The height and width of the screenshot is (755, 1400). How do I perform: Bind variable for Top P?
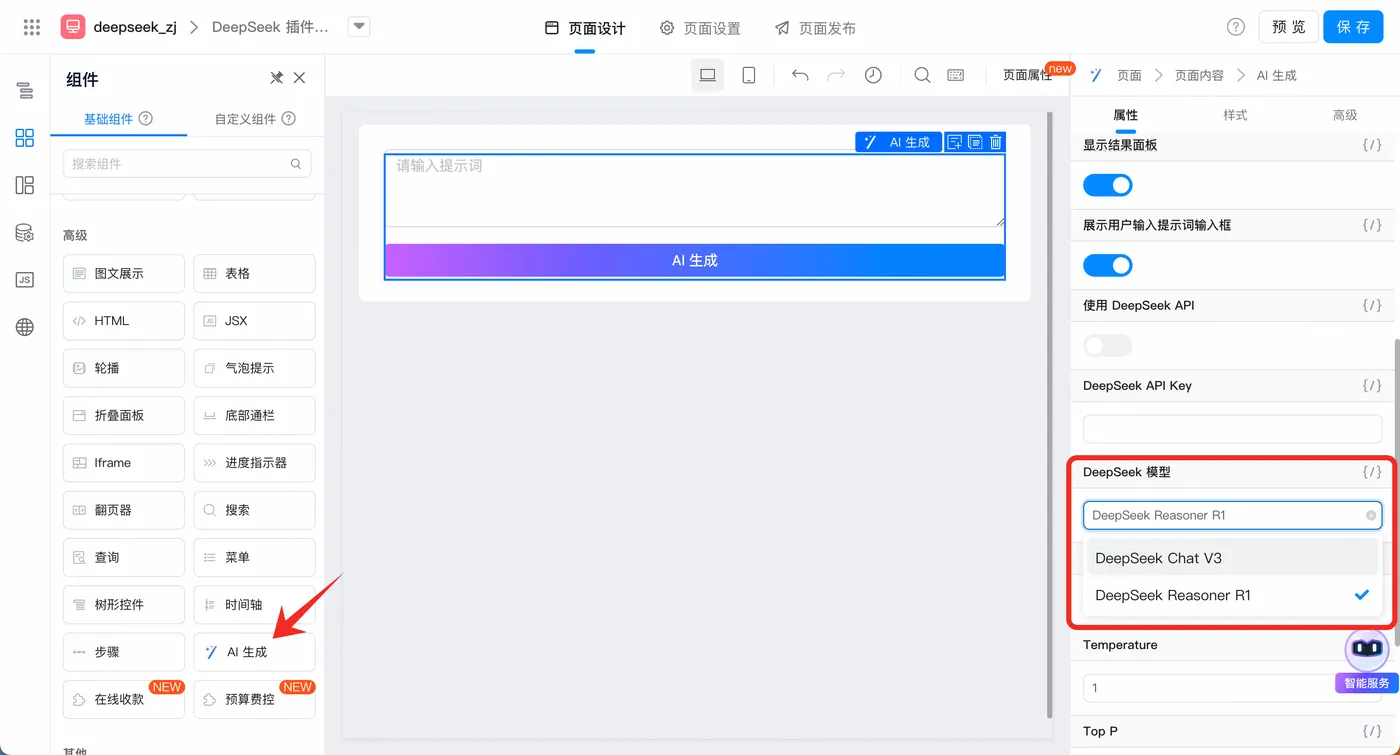coord(1372,731)
